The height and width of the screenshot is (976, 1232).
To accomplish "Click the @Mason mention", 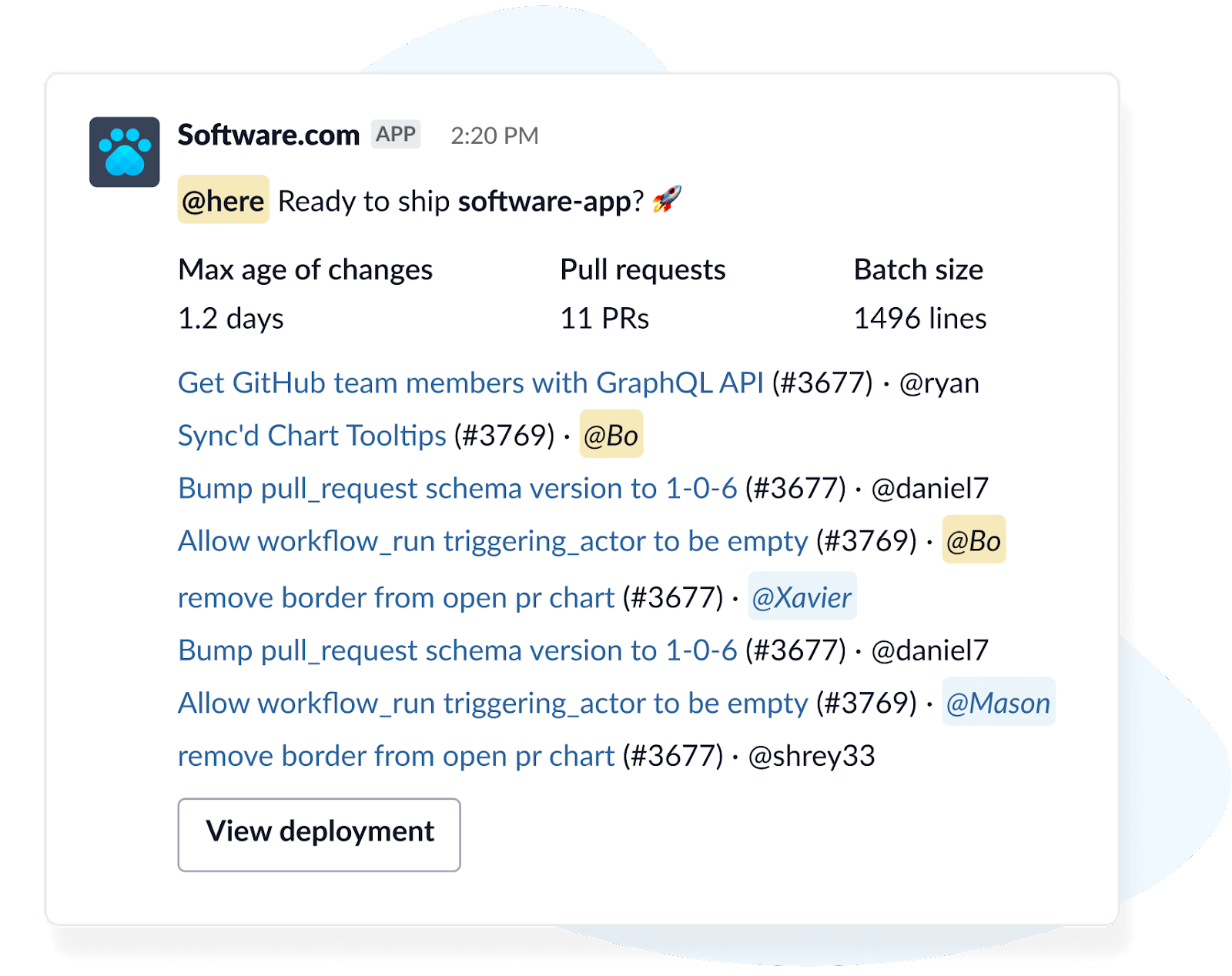I will [x=999, y=702].
